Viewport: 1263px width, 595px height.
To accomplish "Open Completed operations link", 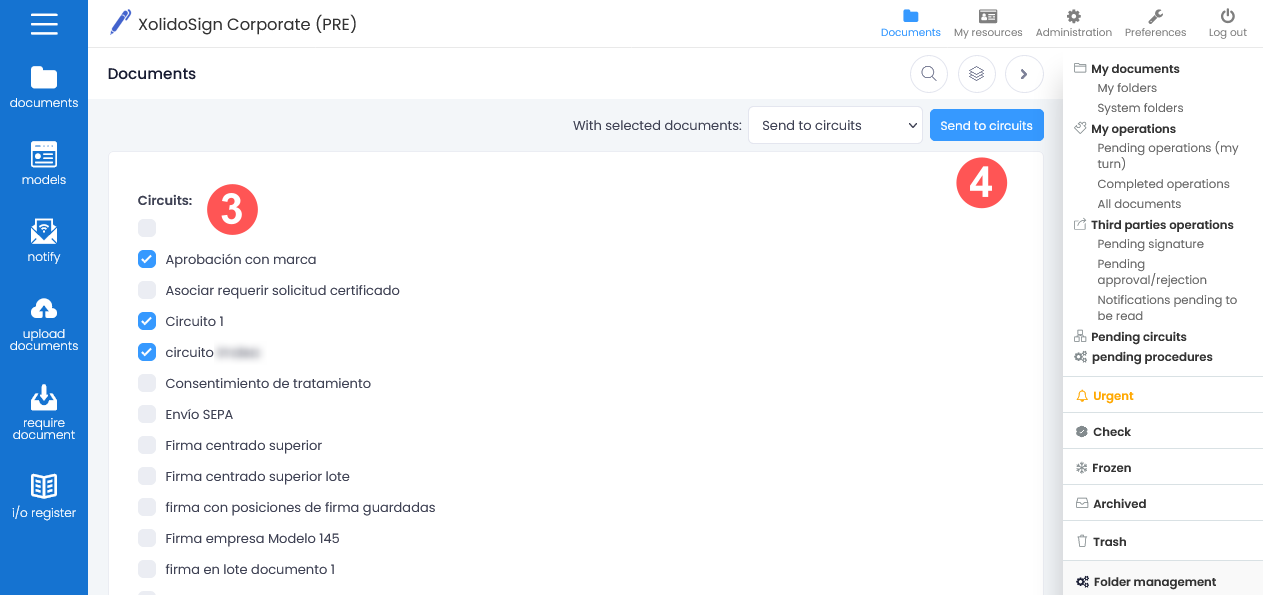I will pos(1163,184).
